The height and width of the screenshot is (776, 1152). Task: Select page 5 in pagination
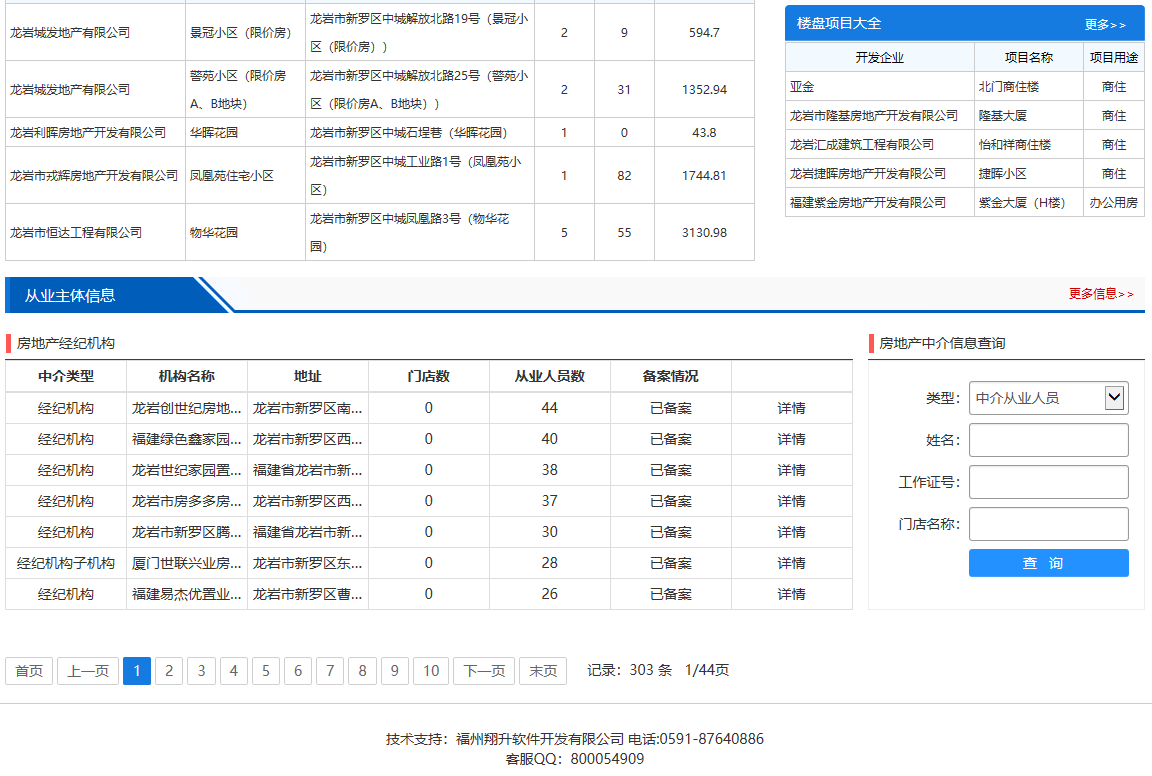coord(265,671)
